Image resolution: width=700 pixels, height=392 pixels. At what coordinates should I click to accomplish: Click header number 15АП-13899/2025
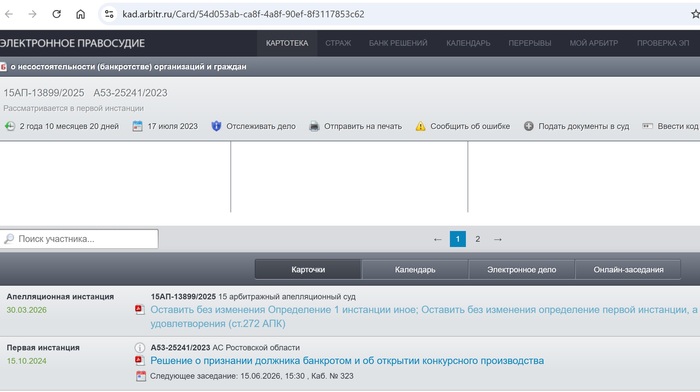click(x=44, y=93)
